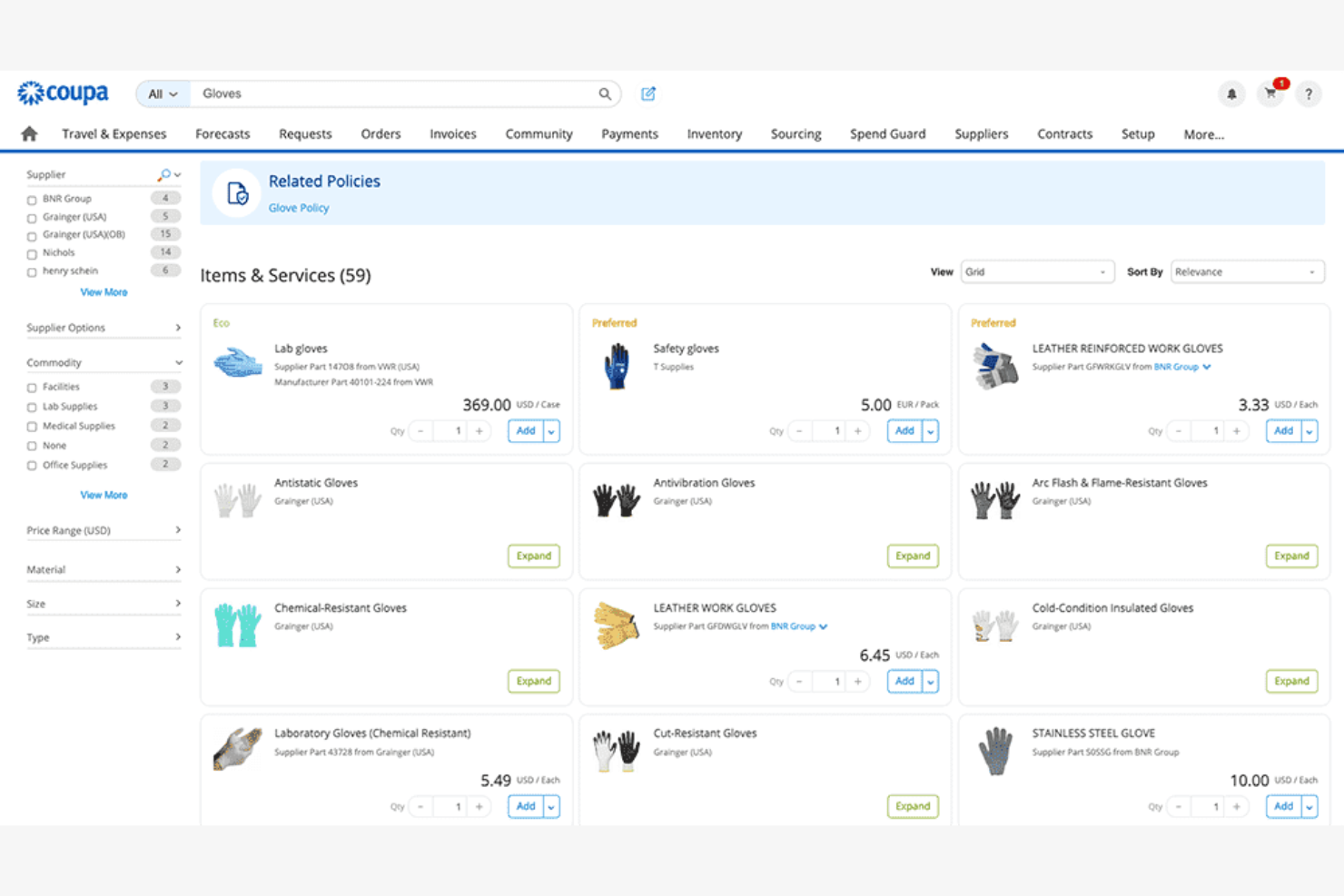Open BNR Group dropdown on LEATHER WORK GLOVES
1344x896 pixels.
[x=799, y=626]
